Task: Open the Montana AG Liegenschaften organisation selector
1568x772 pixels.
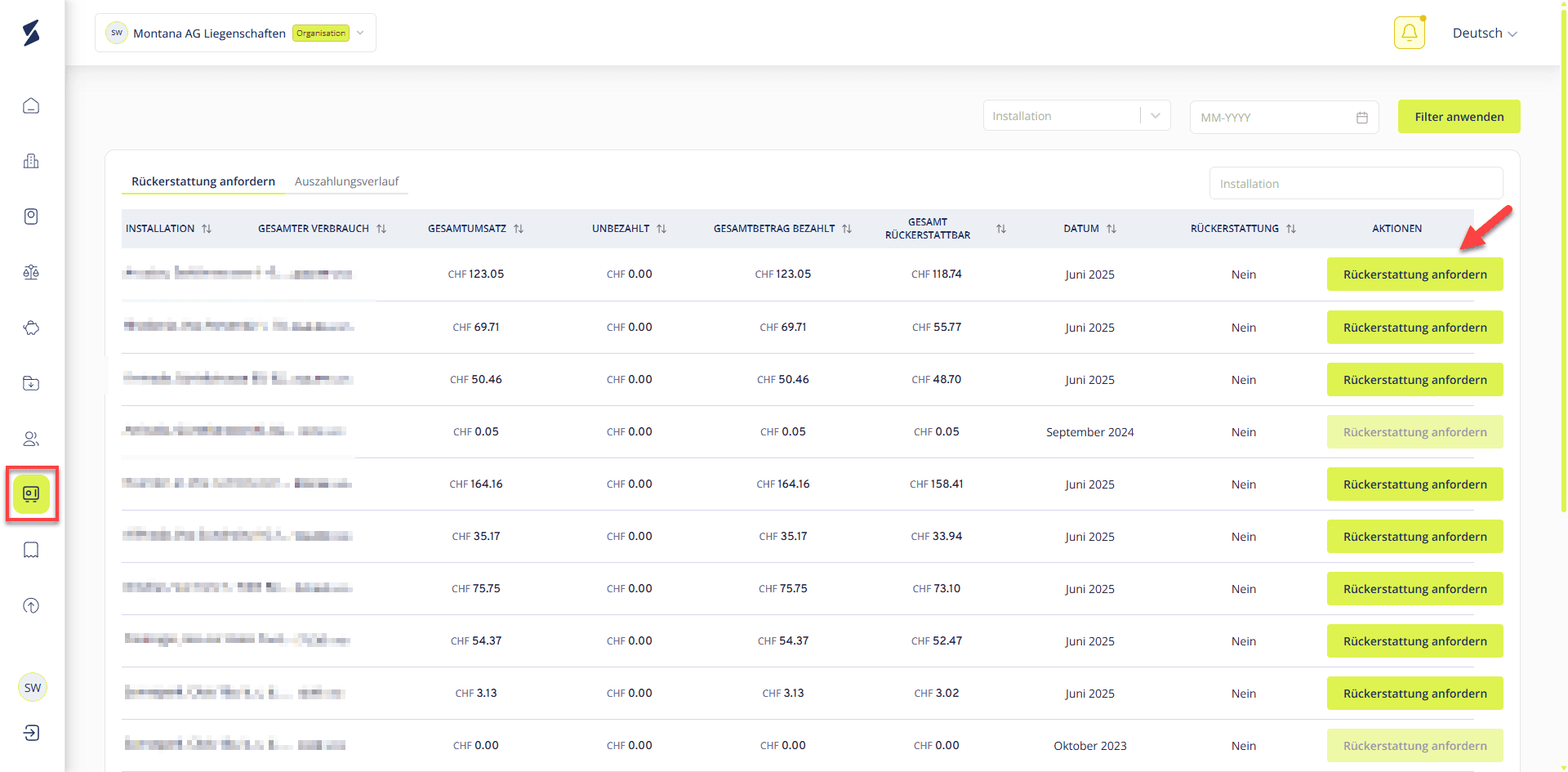Action: [235, 33]
